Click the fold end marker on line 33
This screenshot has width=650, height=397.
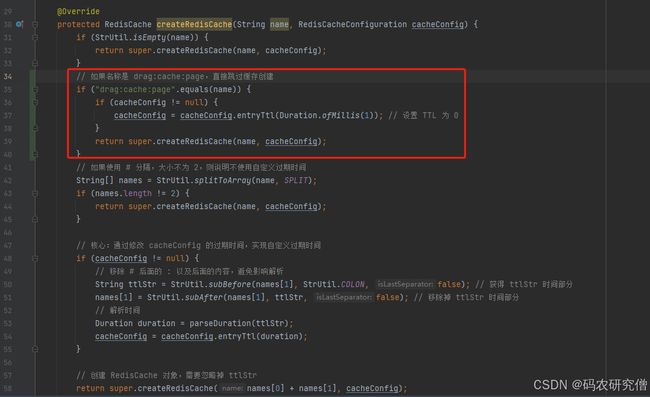pos(35,63)
